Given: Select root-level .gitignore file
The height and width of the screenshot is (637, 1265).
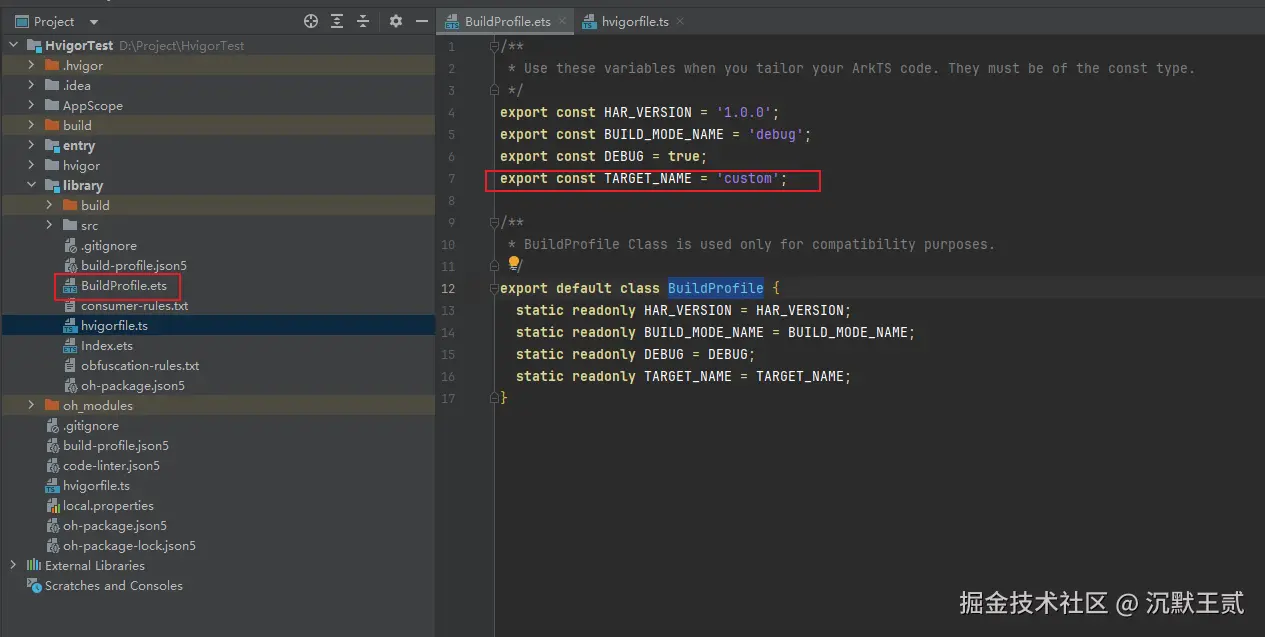Looking at the screenshot, I should [x=91, y=426].
